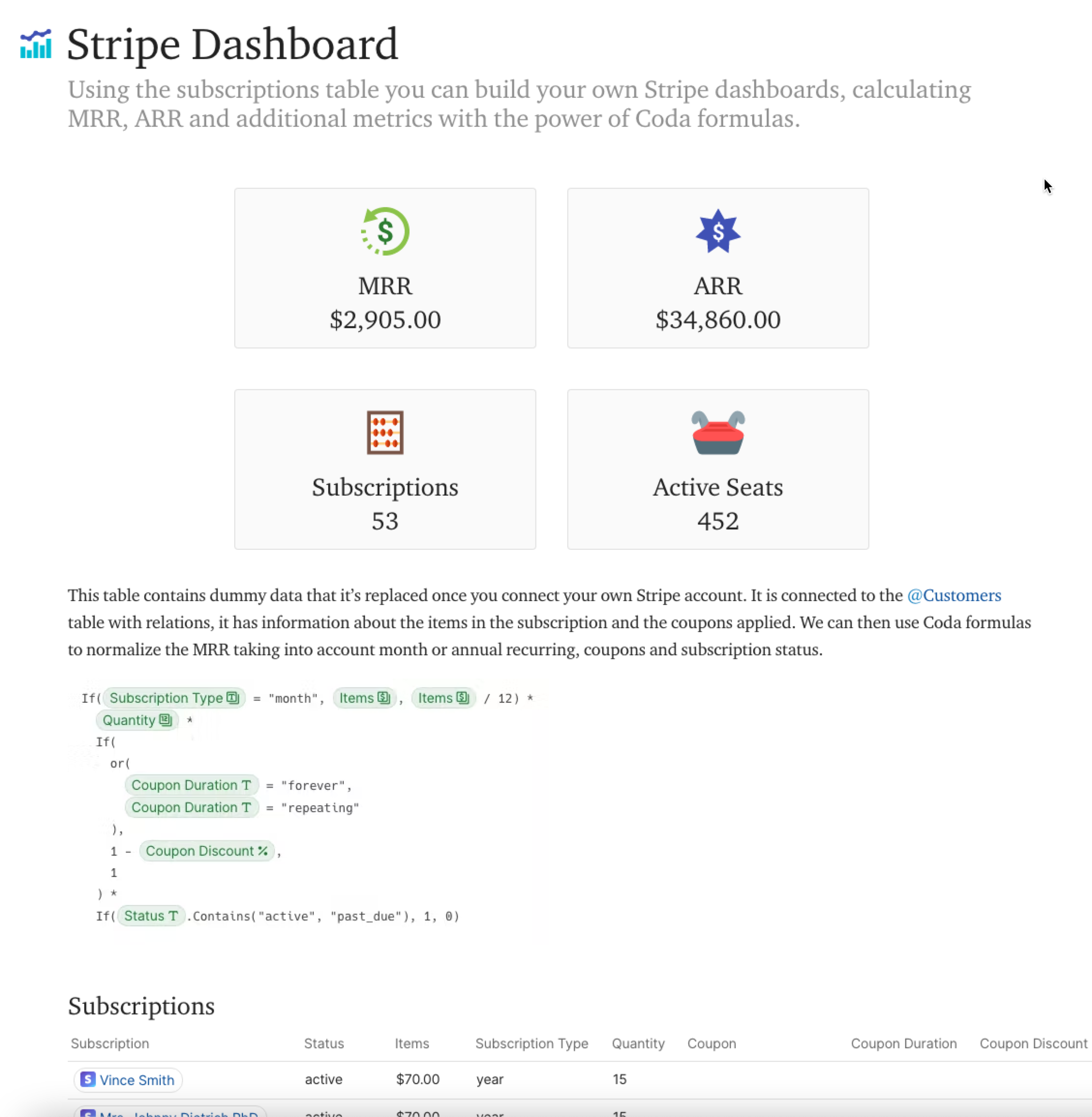Select the Subscription Type column header
The width and height of the screenshot is (1092, 1117).
pos(531,1043)
